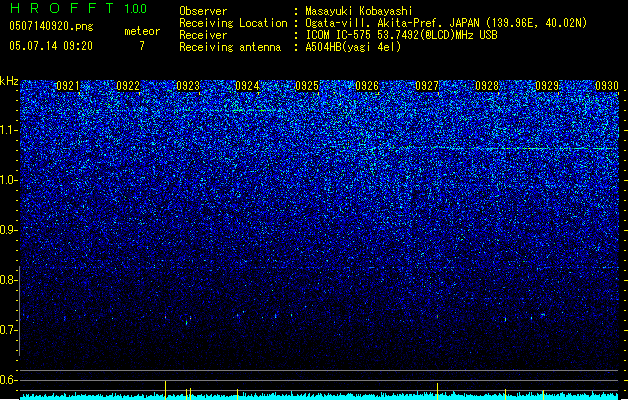Click the 0928 time marker

(487, 86)
